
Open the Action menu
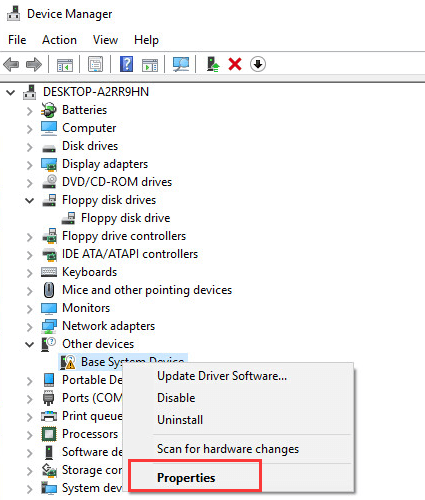[x=59, y=40]
